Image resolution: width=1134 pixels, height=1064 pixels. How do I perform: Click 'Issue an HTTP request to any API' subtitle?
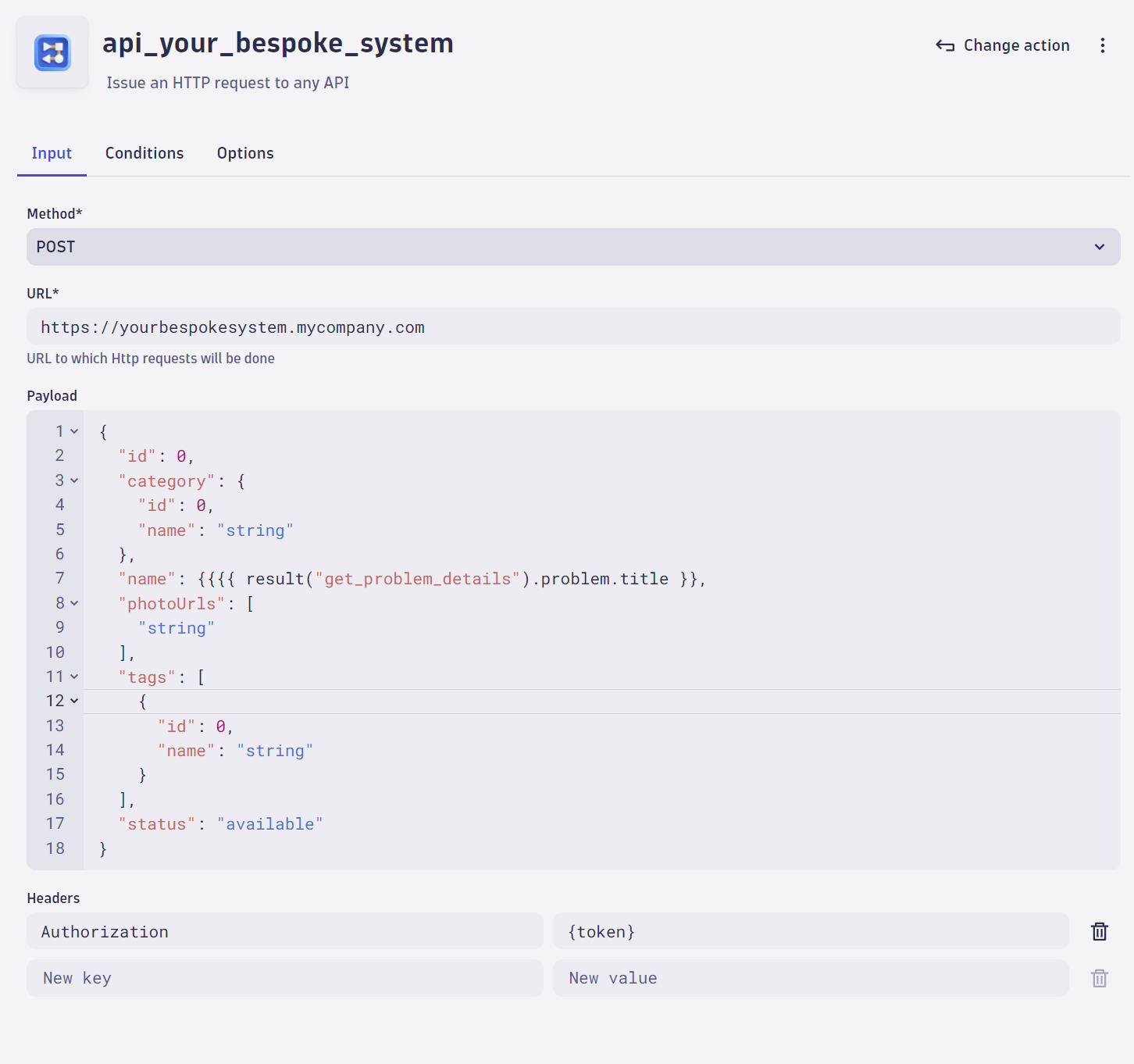pos(228,83)
